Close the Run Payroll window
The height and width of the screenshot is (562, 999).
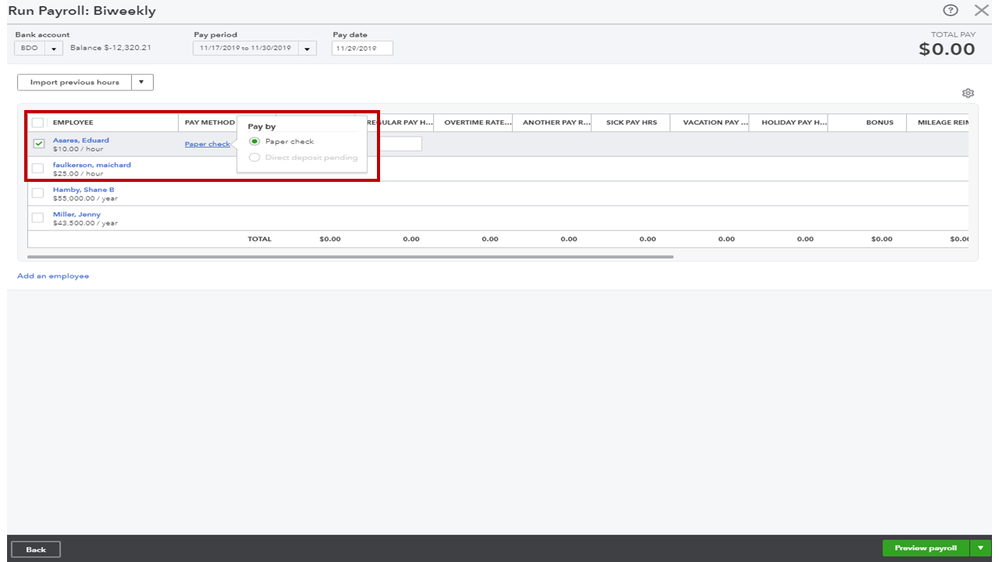point(981,10)
